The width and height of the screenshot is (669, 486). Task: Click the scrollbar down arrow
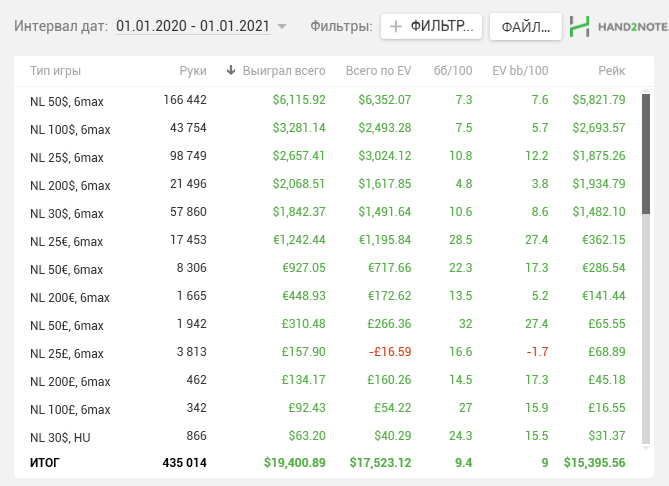[646, 448]
